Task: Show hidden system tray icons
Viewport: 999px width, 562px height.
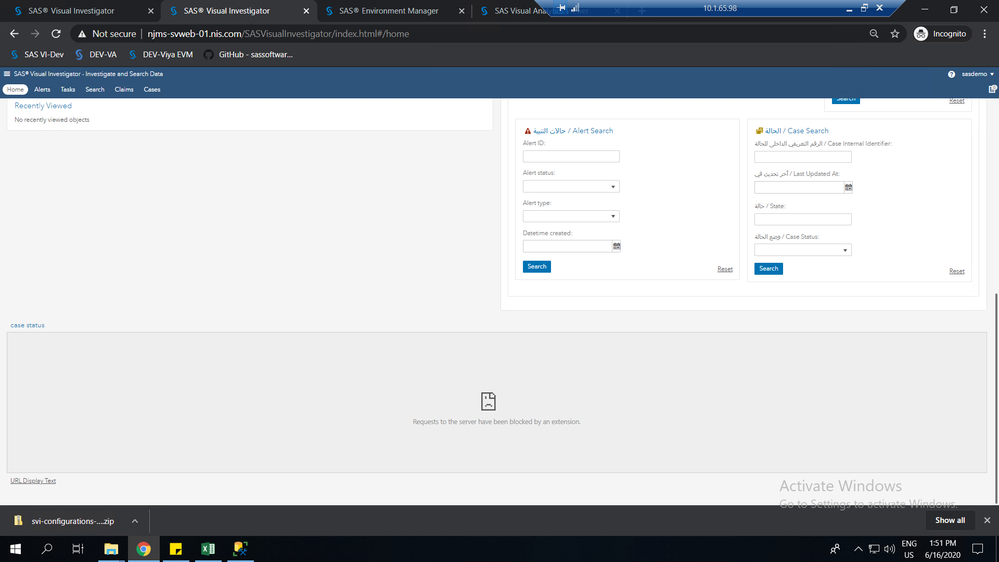Action: pyautogui.click(x=858, y=549)
